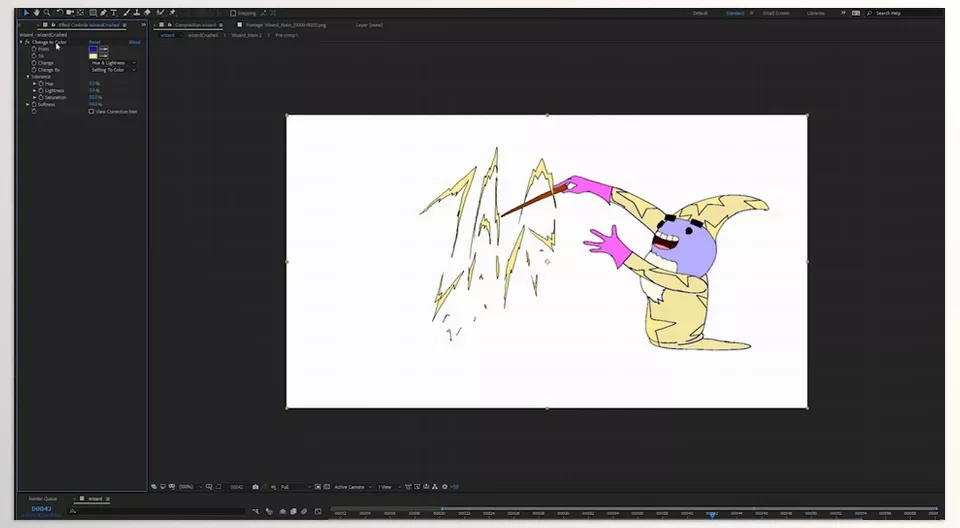Toggle stopwatch for Change By property
960x528 pixels.
(x=34, y=70)
